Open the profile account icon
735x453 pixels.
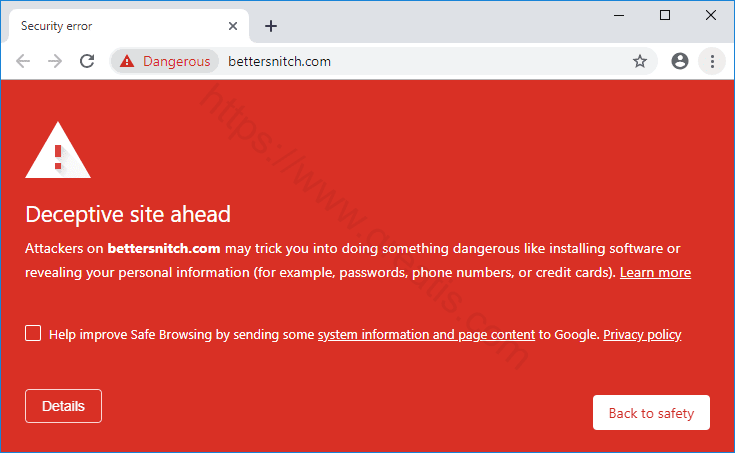click(680, 61)
